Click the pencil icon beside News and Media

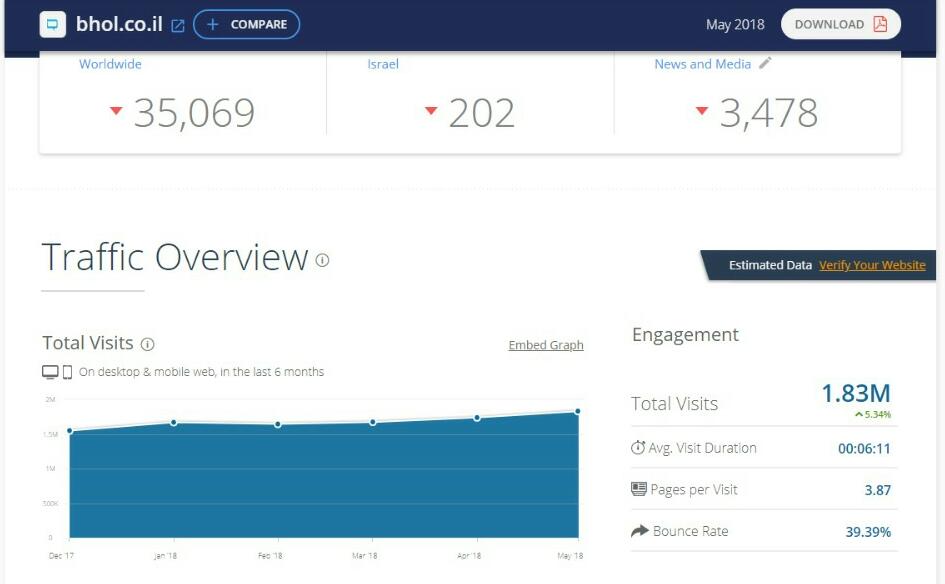pyautogui.click(x=765, y=63)
